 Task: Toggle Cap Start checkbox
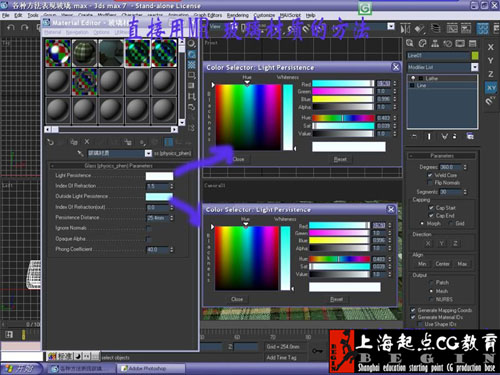pyautogui.click(x=431, y=208)
